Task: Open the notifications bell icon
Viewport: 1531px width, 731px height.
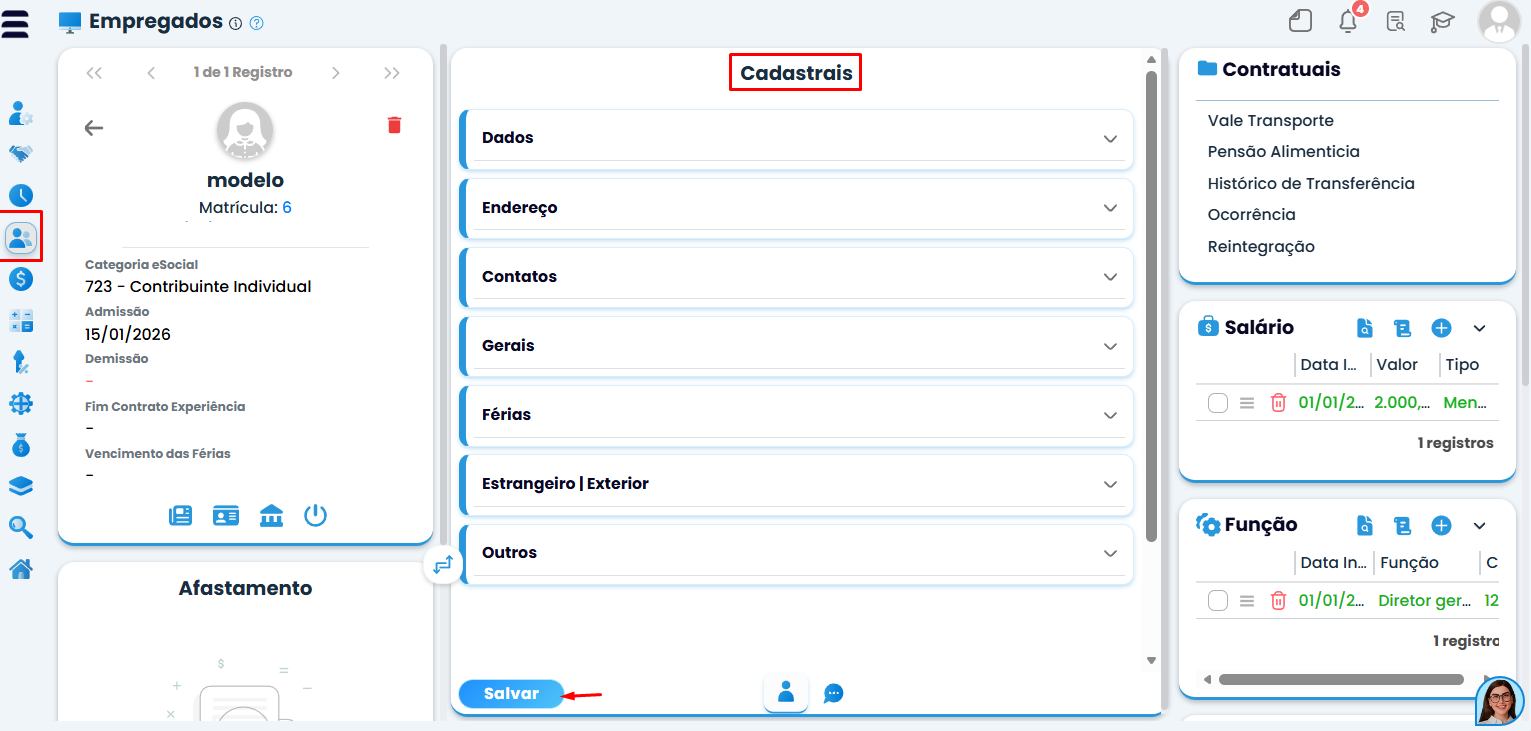Action: coord(1349,20)
